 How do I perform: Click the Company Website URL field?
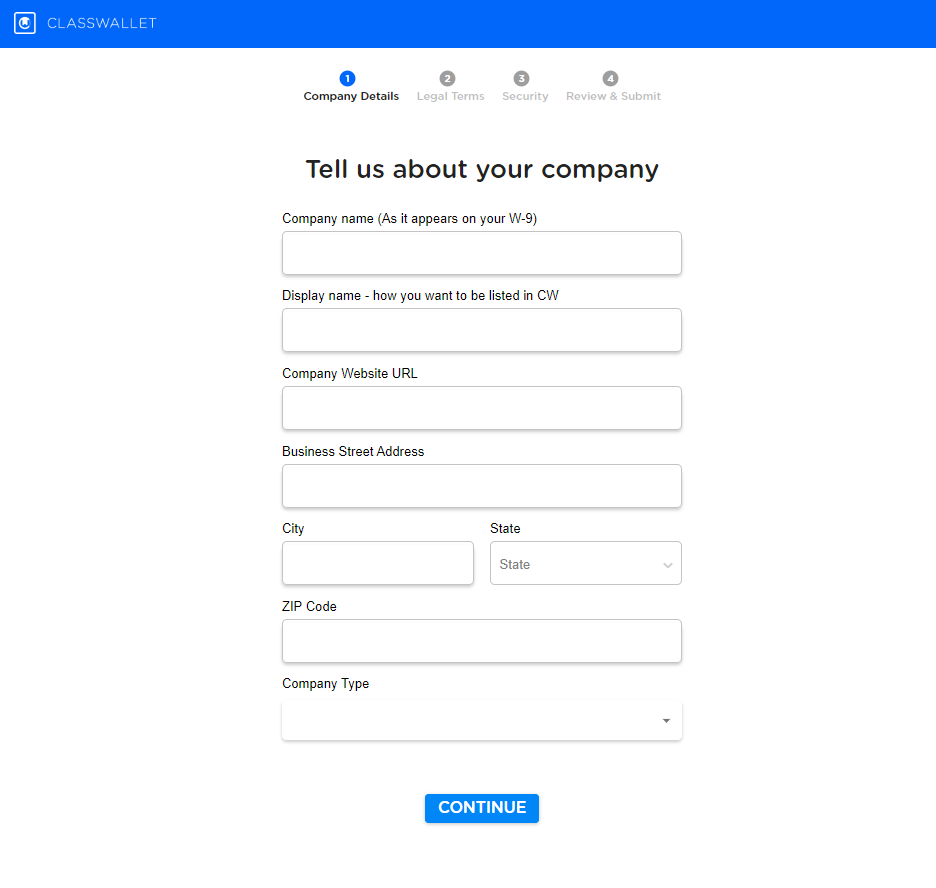pyautogui.click(x=481, y=408)
